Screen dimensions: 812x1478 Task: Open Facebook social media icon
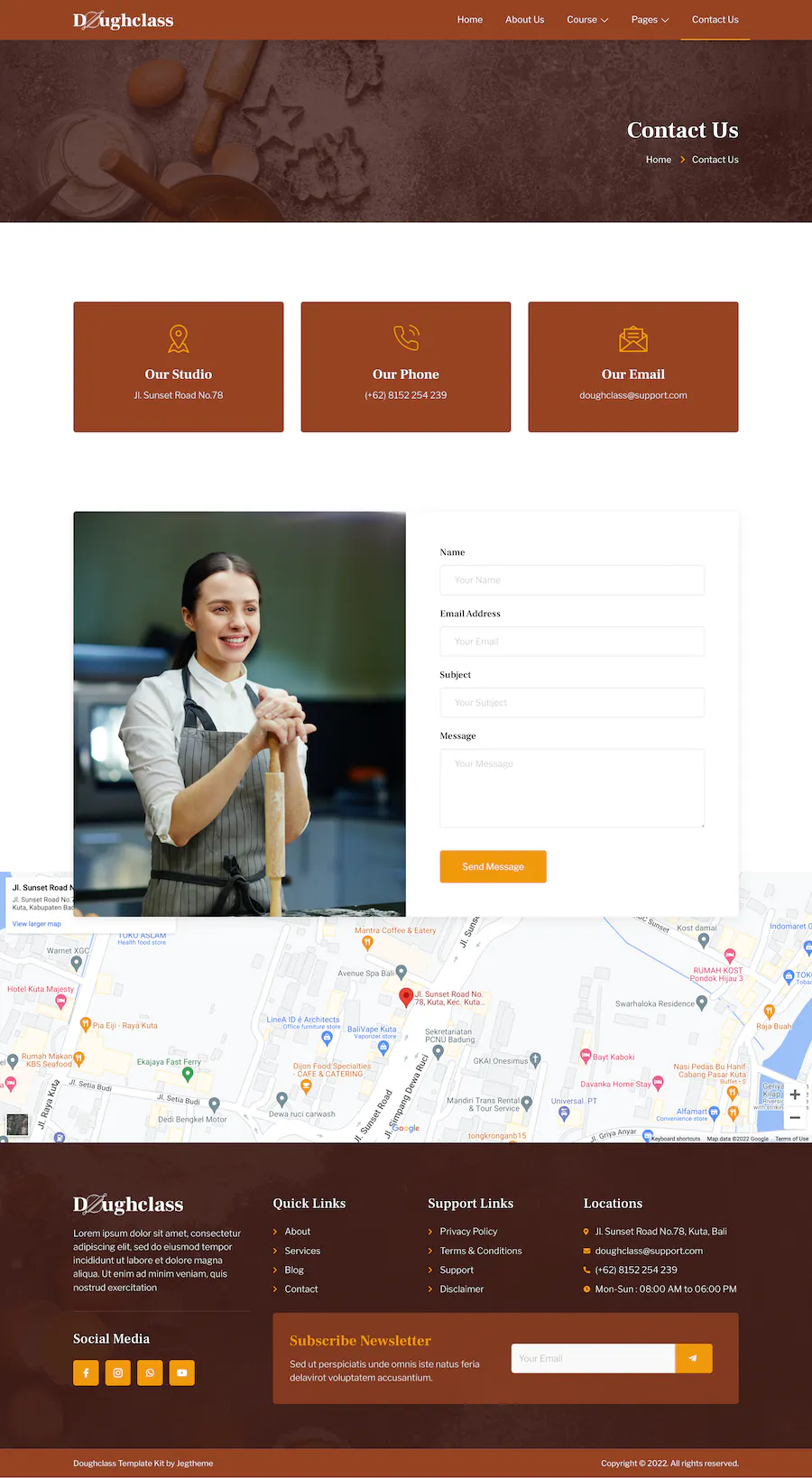pyautogui.click(x=86, y=1372)
